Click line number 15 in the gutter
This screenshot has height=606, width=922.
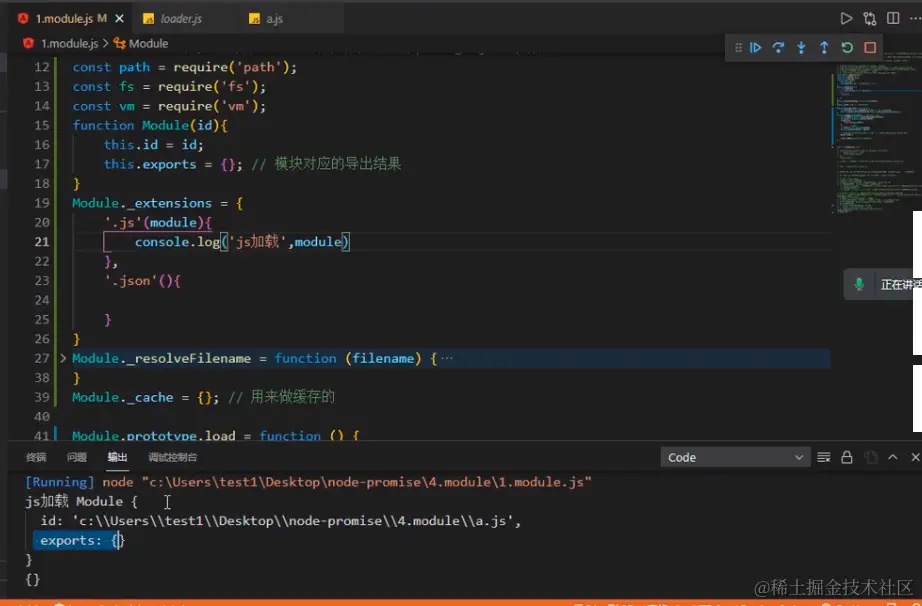point(42,125)
